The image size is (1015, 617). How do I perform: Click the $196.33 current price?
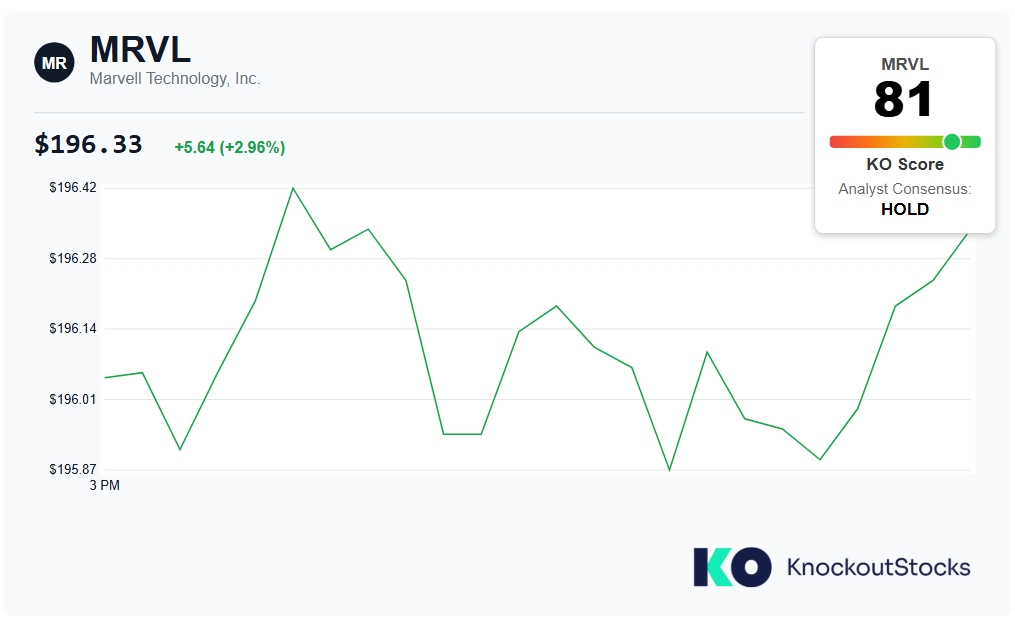click(88, 144)
